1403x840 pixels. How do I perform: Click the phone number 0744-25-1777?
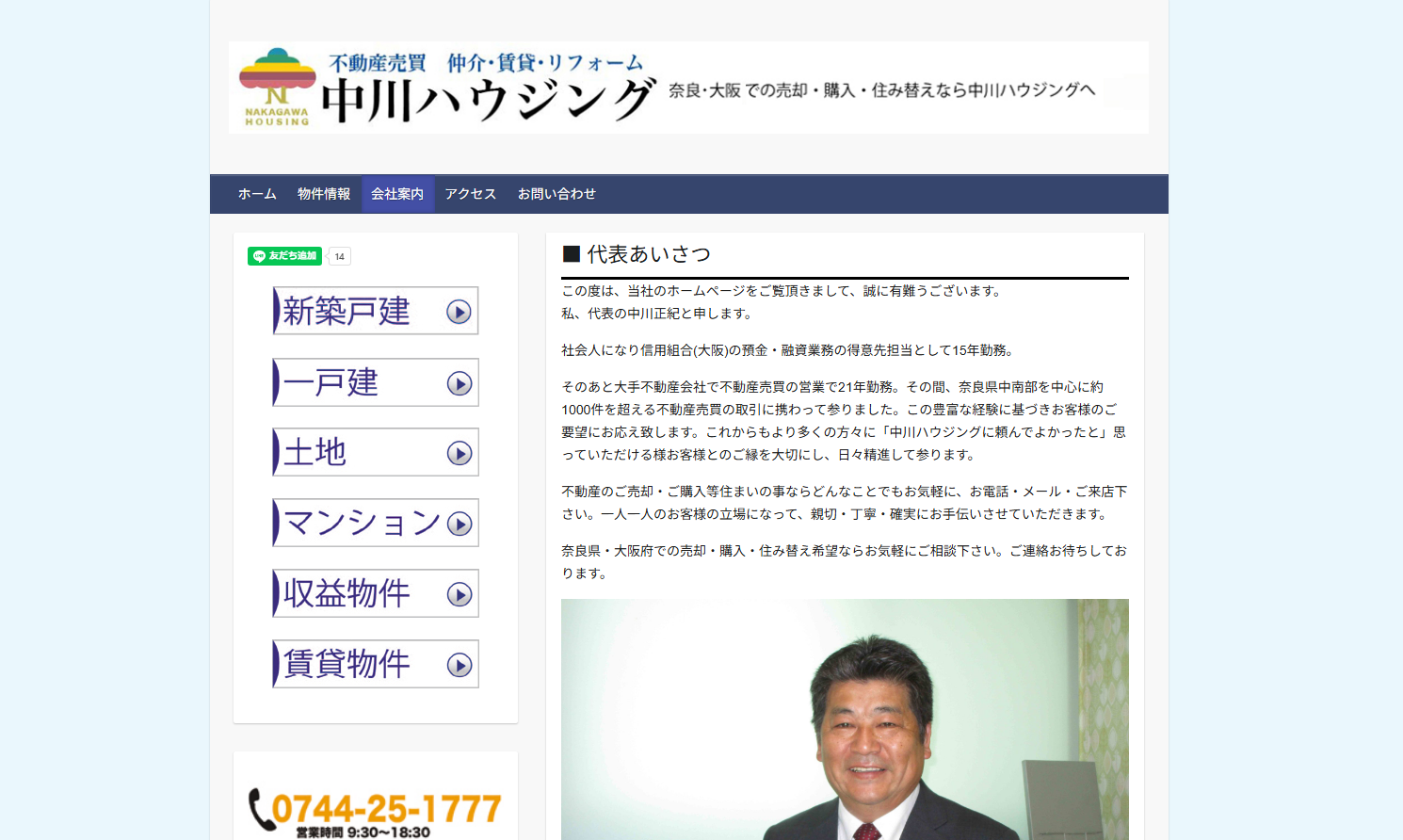tap(386, 808)
